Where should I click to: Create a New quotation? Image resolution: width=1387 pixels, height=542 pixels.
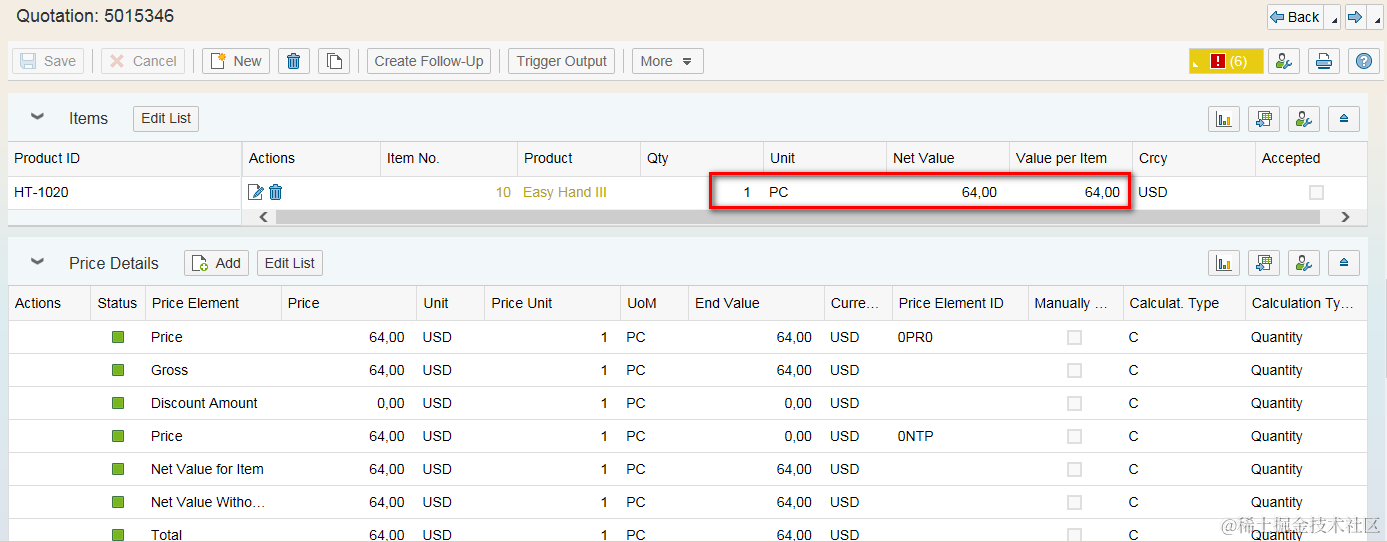coord(236,61)
